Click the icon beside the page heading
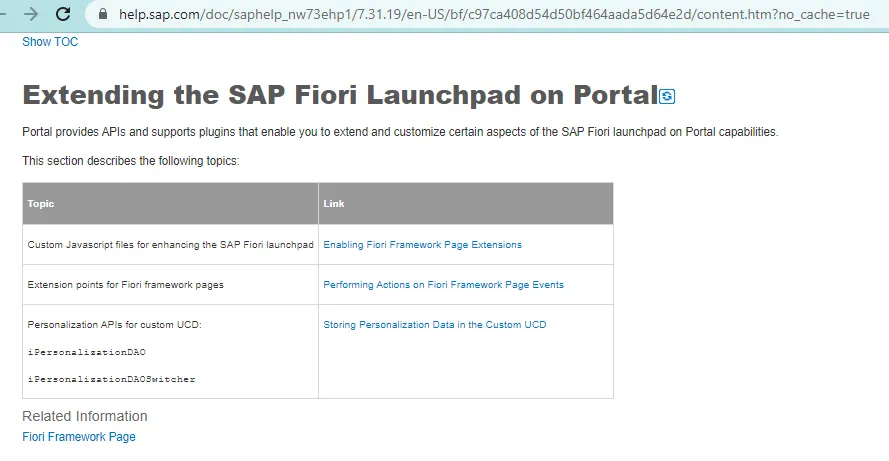This screenshot has height=461, width=889. click(668, 97)
